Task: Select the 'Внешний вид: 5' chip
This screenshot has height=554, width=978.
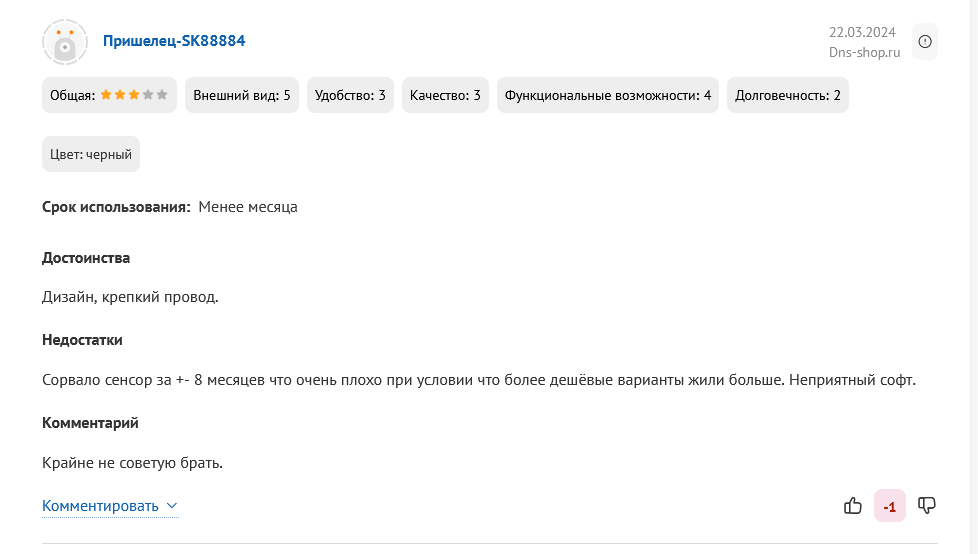Action: 242,95
